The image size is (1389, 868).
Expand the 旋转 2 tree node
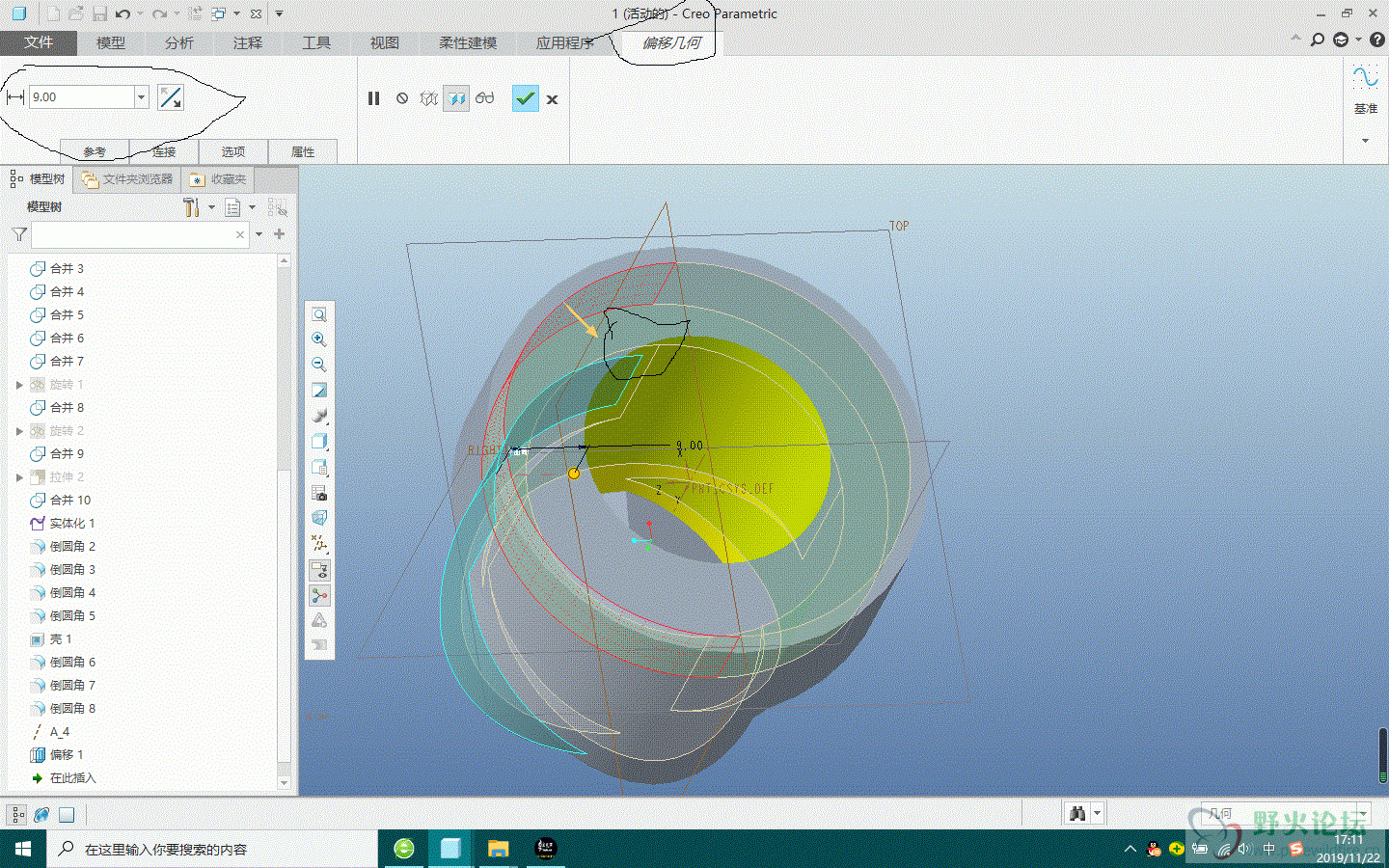tap(19, 431)
